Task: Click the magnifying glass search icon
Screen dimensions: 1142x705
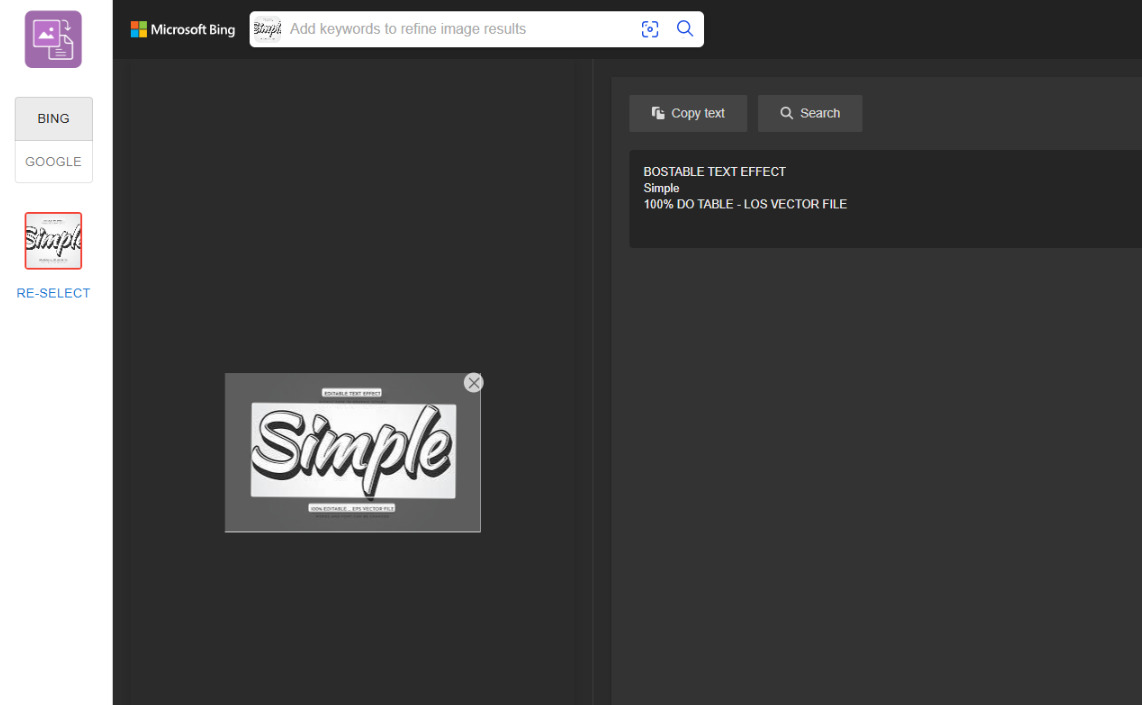Action: click(x=685, y=28)
